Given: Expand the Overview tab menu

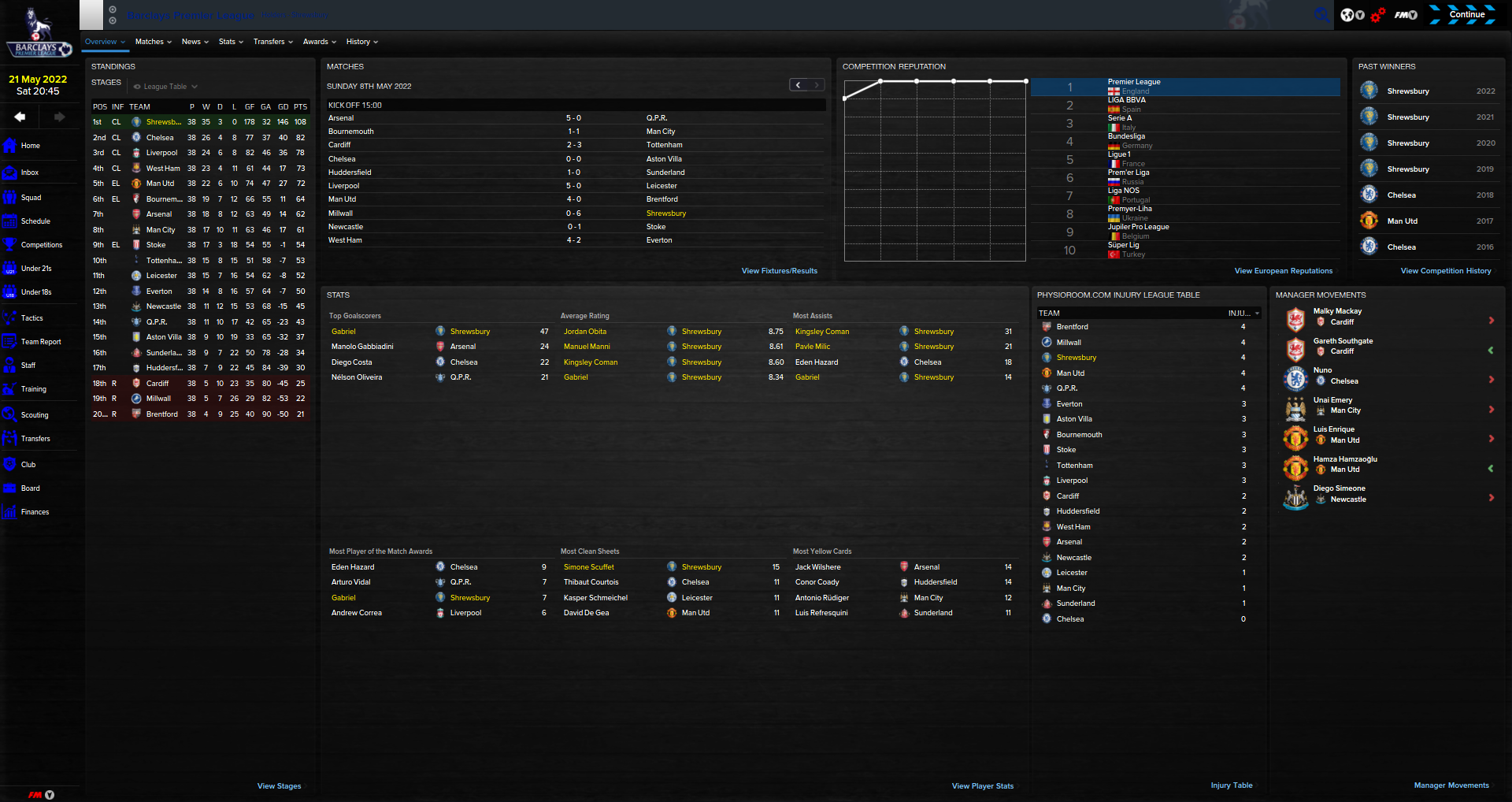Looking at the screenshot, I should coord(105,42).
